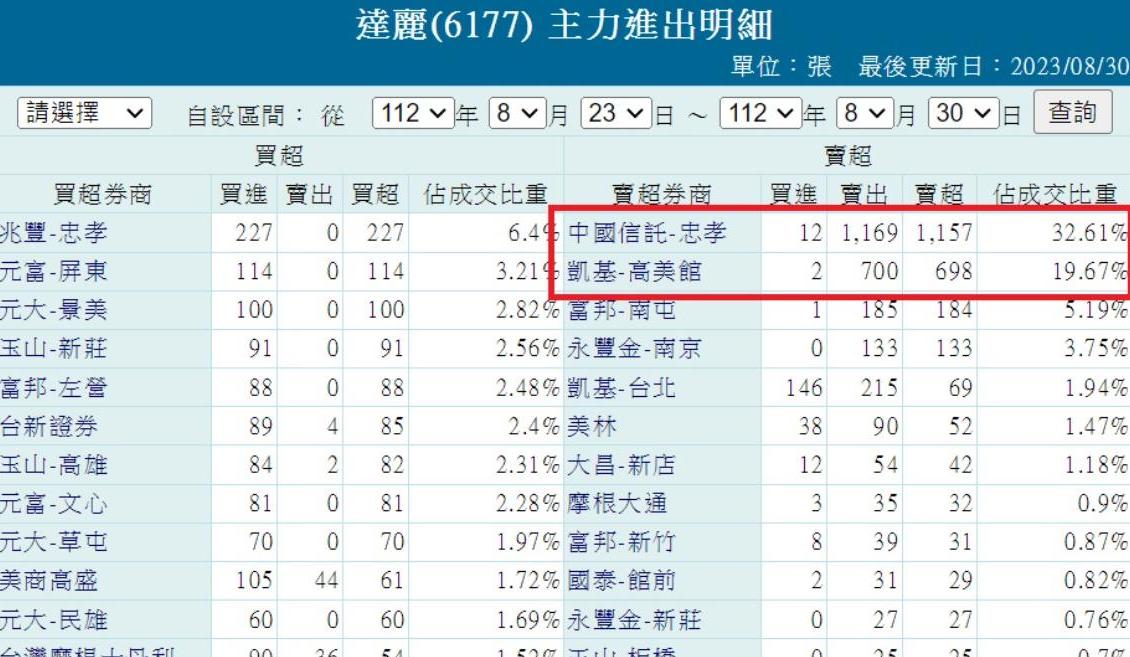Select the 中國信託-忠孝 seller broker
Screen dimensions: 1130x657
648,233
